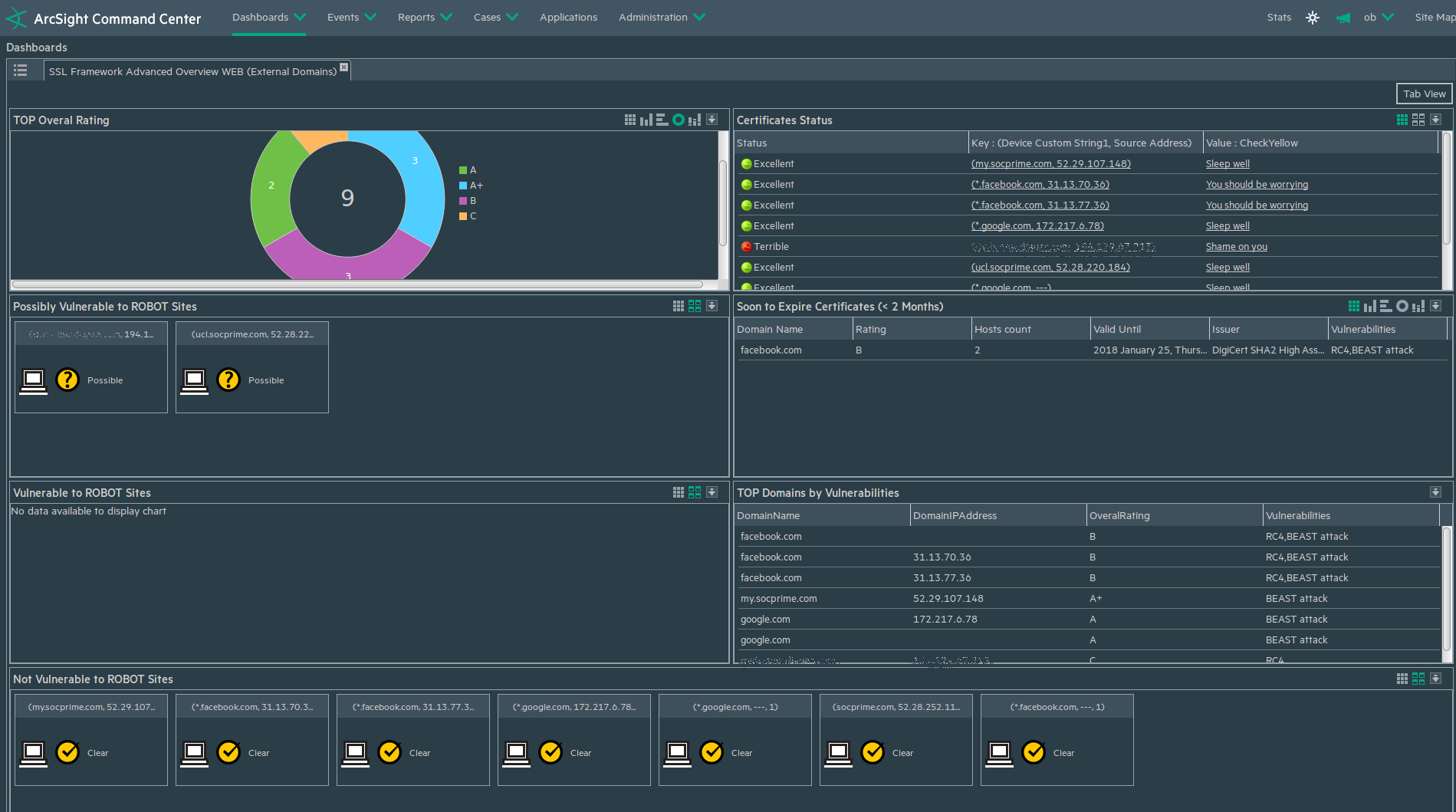Click the sun-shaped theme icon in header
This screenshot has width=1456, height=812.
(x=1313, y=18)
